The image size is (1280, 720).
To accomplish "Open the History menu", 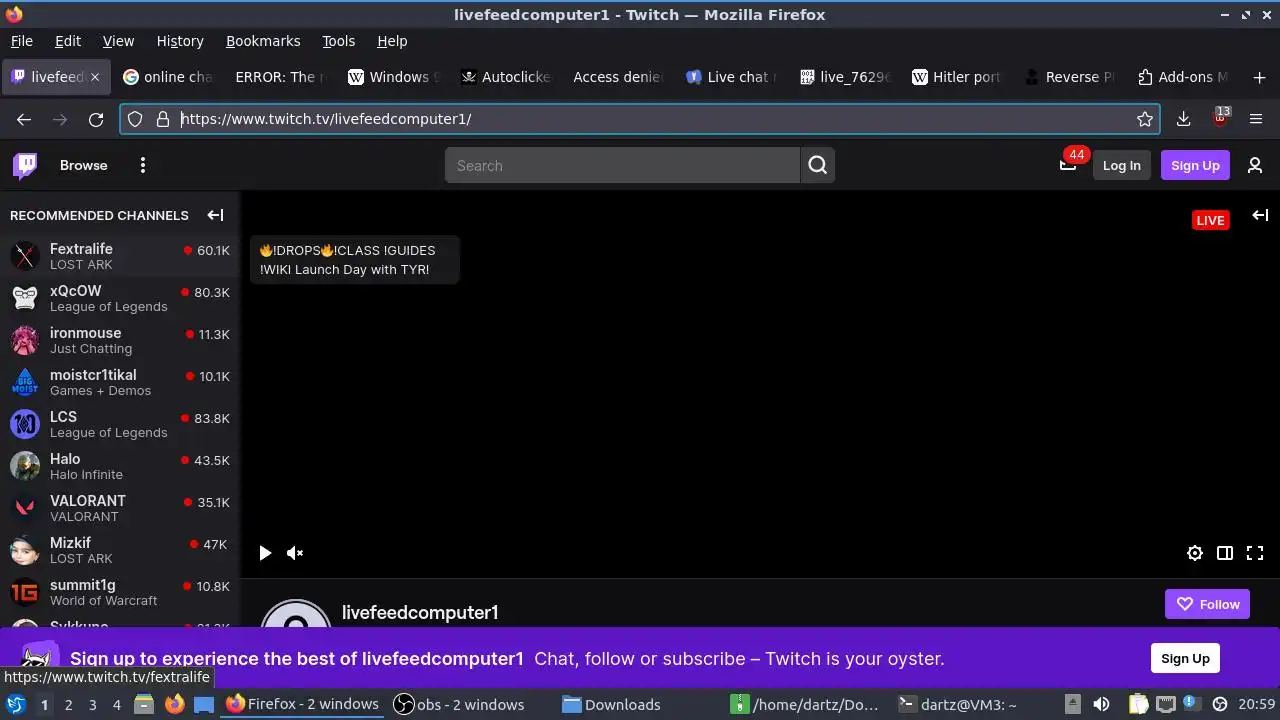I will (x=180, y=41).
